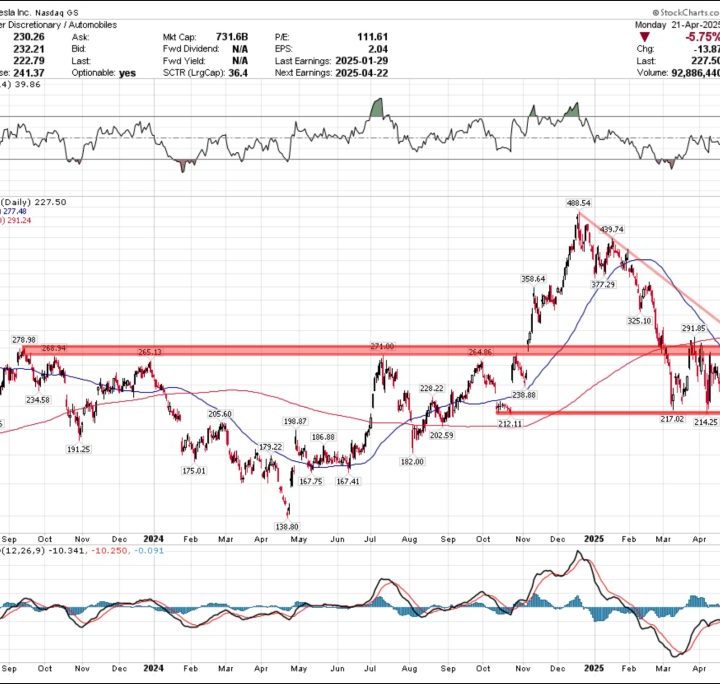Click the RSI 39.86 value label
The width and height of the screenshot is (720, 684).
coord(27,84)
